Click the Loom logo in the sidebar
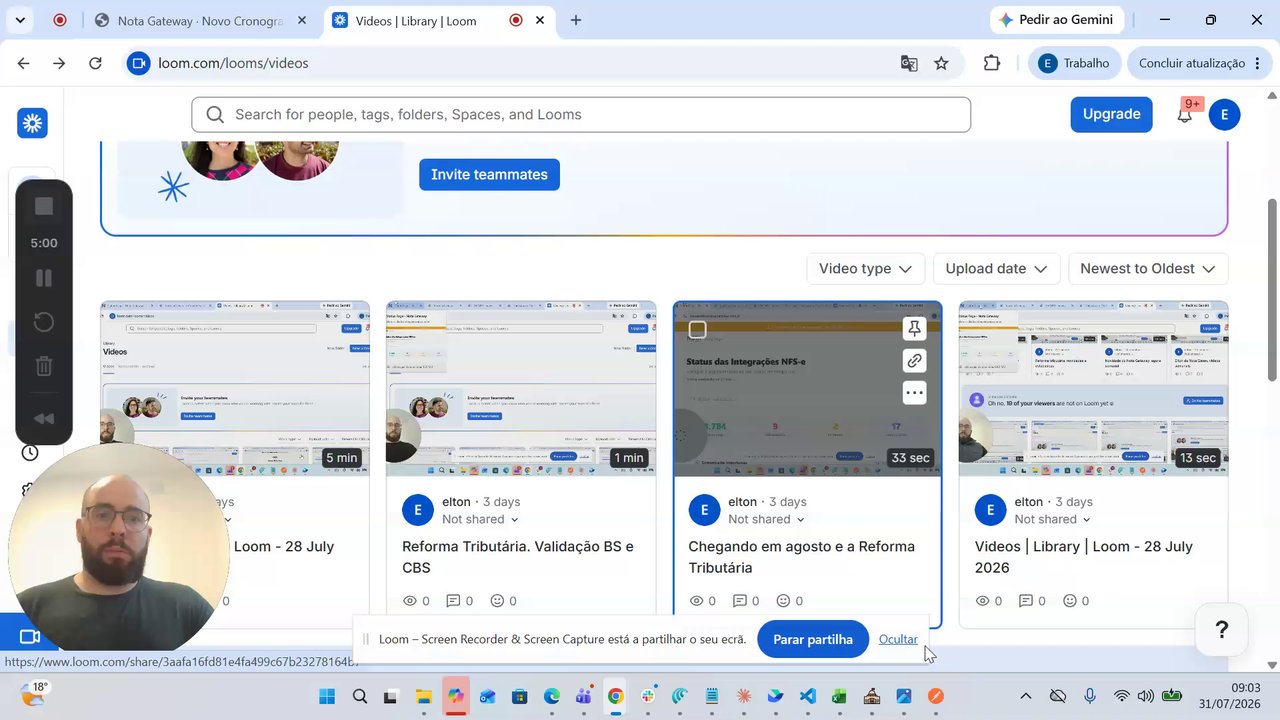1280x720 pixels. point(32,123)
